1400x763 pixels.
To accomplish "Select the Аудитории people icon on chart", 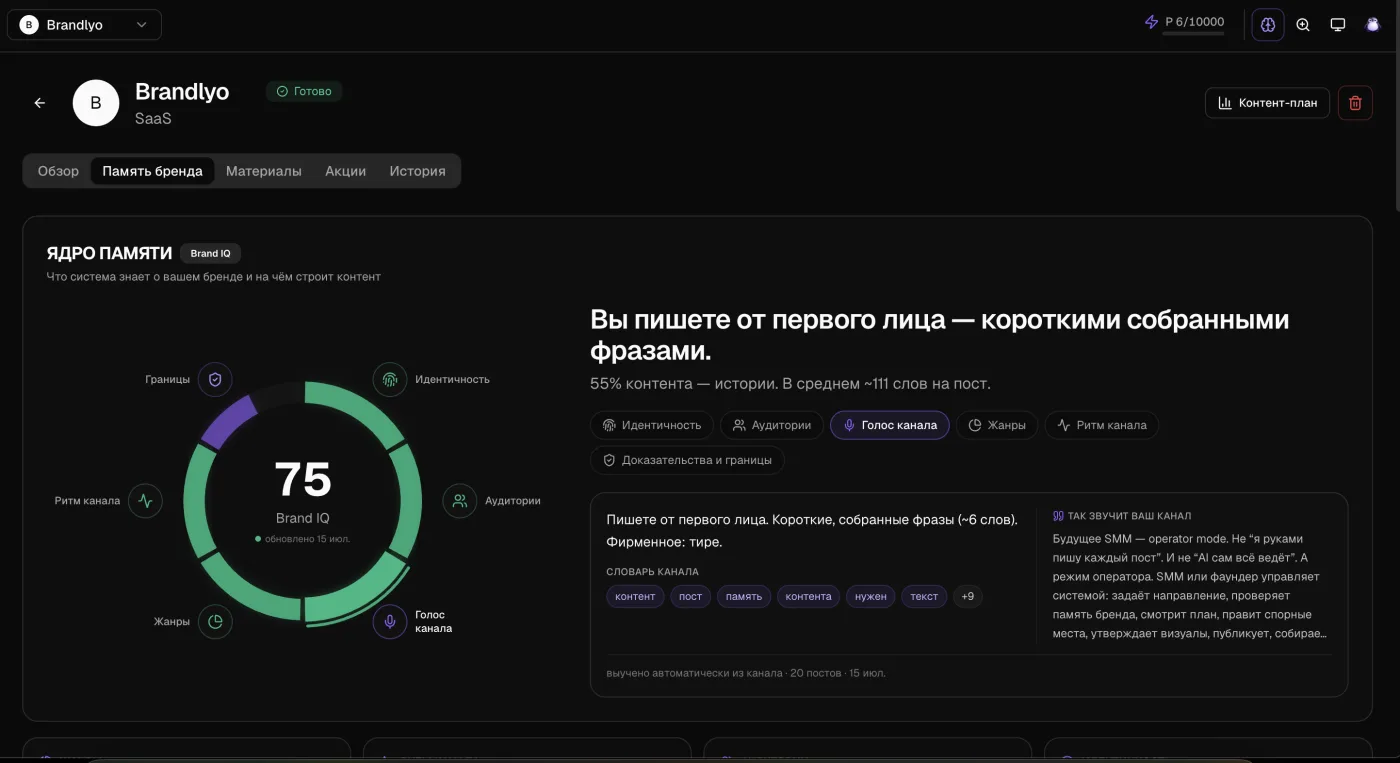I will click(x=460, y=501).
